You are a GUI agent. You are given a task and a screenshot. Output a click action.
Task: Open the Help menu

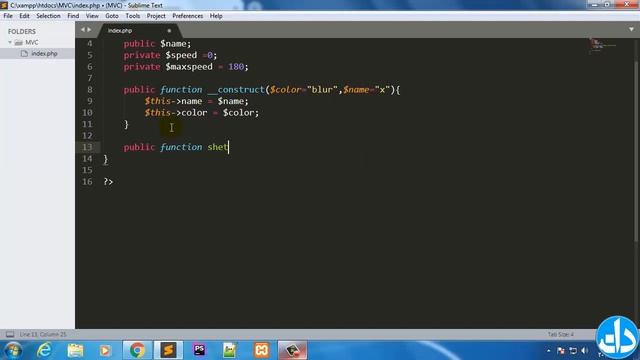click(x=216, y=16)
